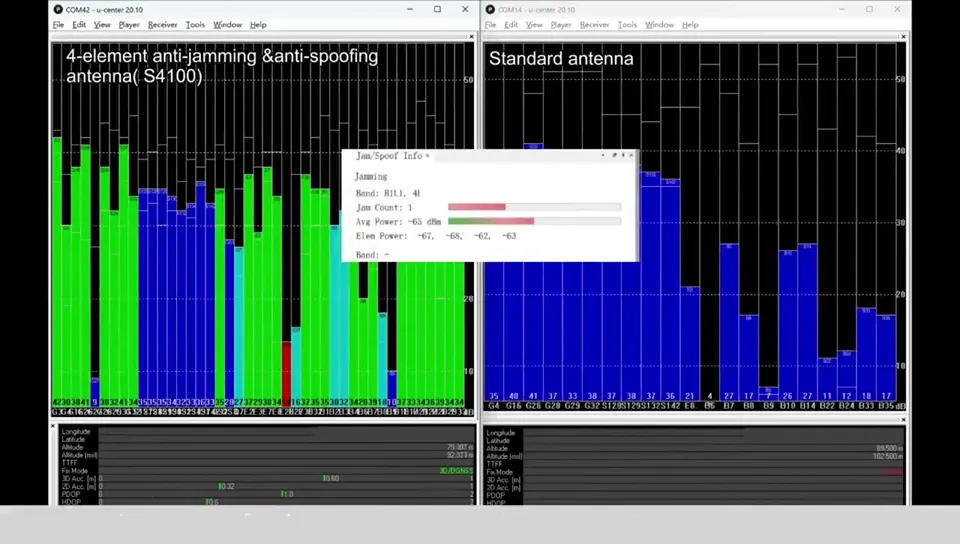Click Fix Mode row label in COM42 panel
This screenshot has height=544, width=960.
click(x=75, y=471)
